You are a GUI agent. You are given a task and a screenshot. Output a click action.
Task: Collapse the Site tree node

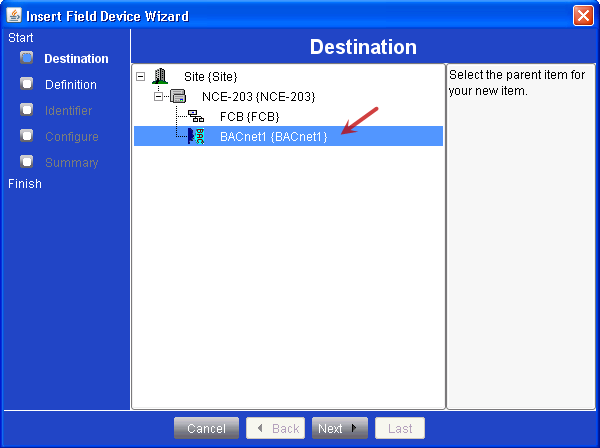click(140, 77)
